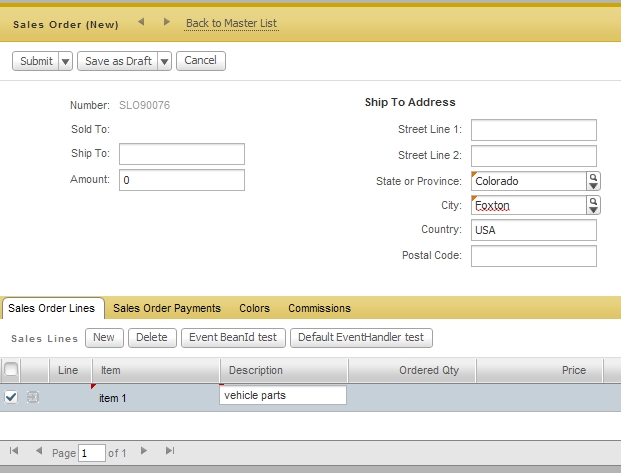The width and height of the screenshot is (621, 473).
Task: Expand the Save as Draft dropdown arrow
Action: [164, 61]
